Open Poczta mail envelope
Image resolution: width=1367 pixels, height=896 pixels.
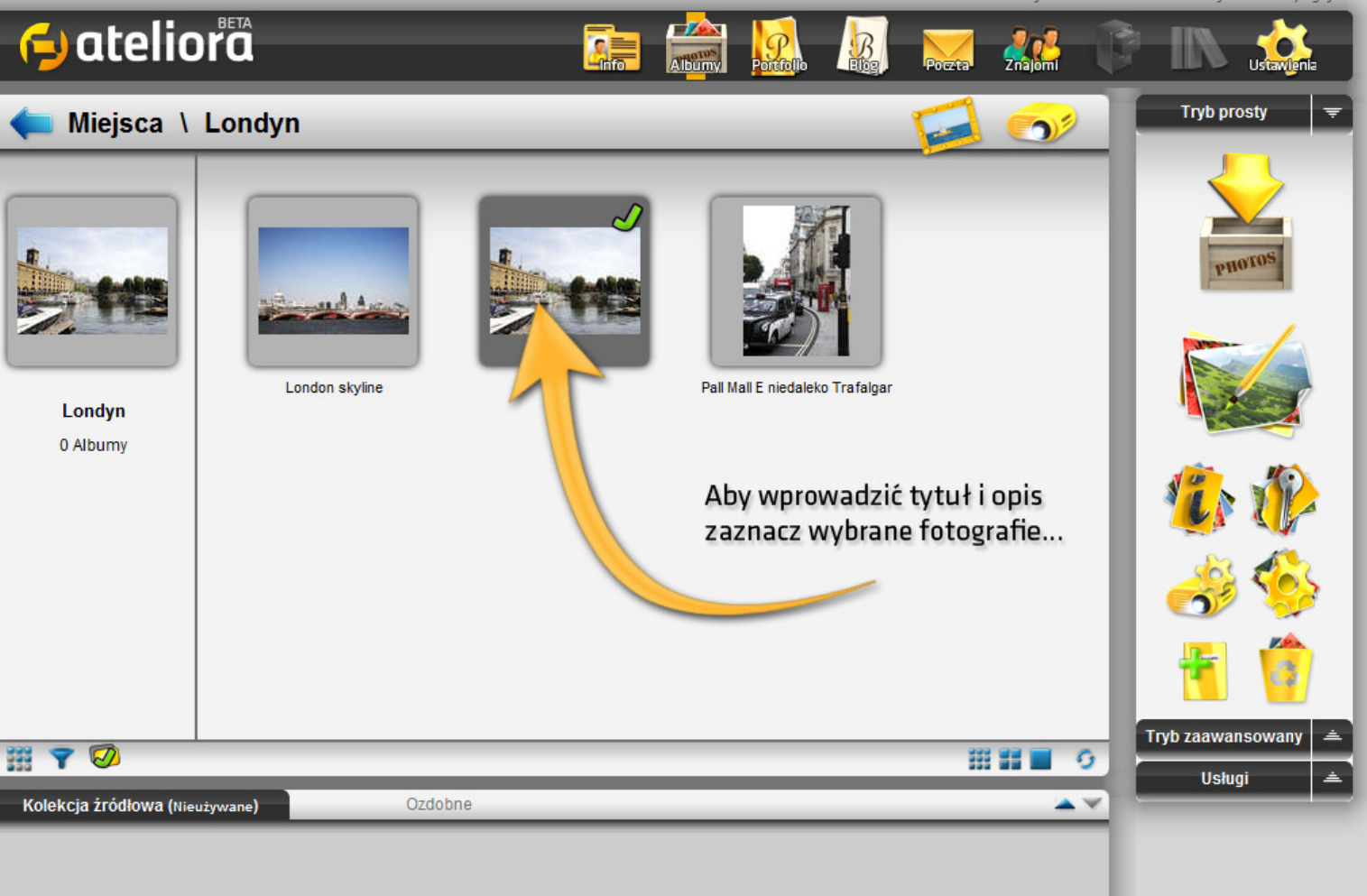point(947,50)
